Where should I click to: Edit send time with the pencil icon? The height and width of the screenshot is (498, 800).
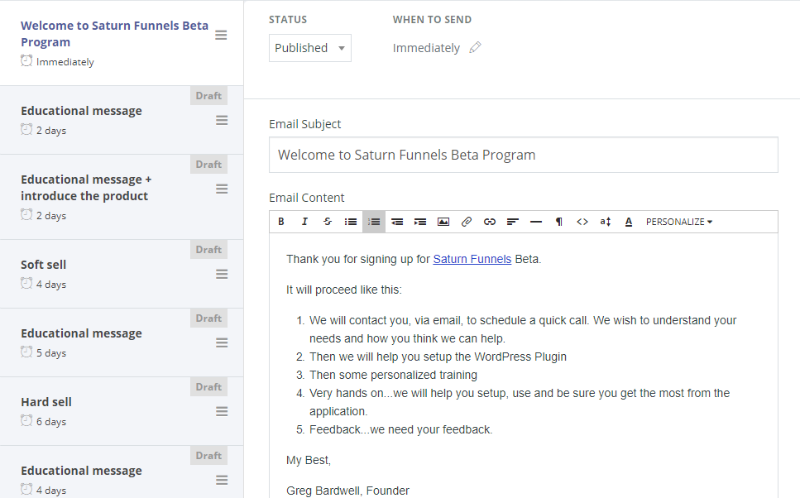pyautogui.click(x=475, y=47)
